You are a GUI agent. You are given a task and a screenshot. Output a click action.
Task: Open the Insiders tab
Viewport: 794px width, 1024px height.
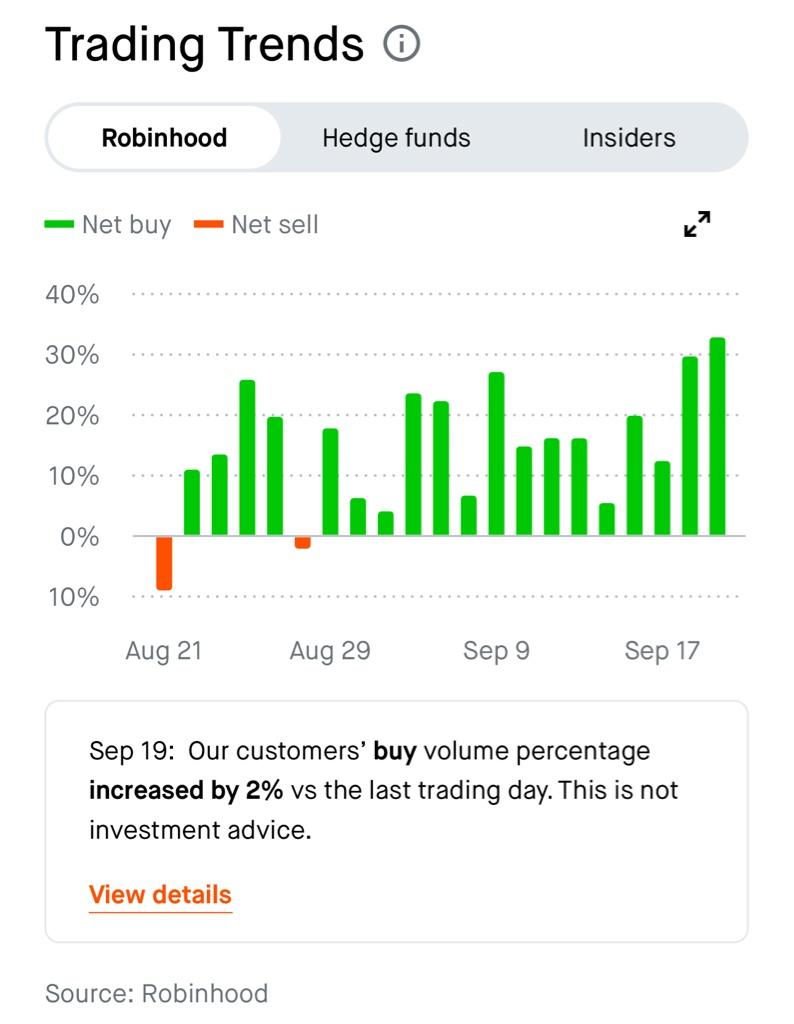click(629, 138)
